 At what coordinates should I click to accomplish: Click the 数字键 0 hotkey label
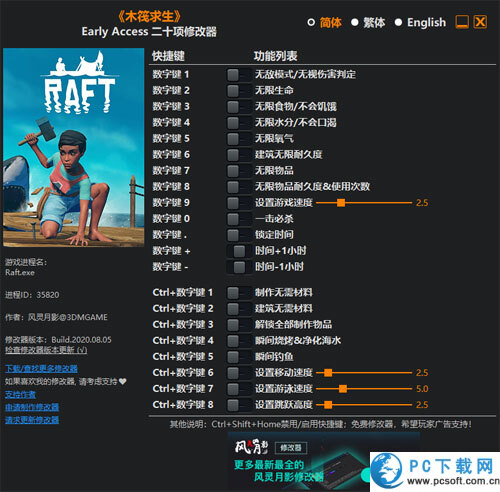tap(171, 219)
